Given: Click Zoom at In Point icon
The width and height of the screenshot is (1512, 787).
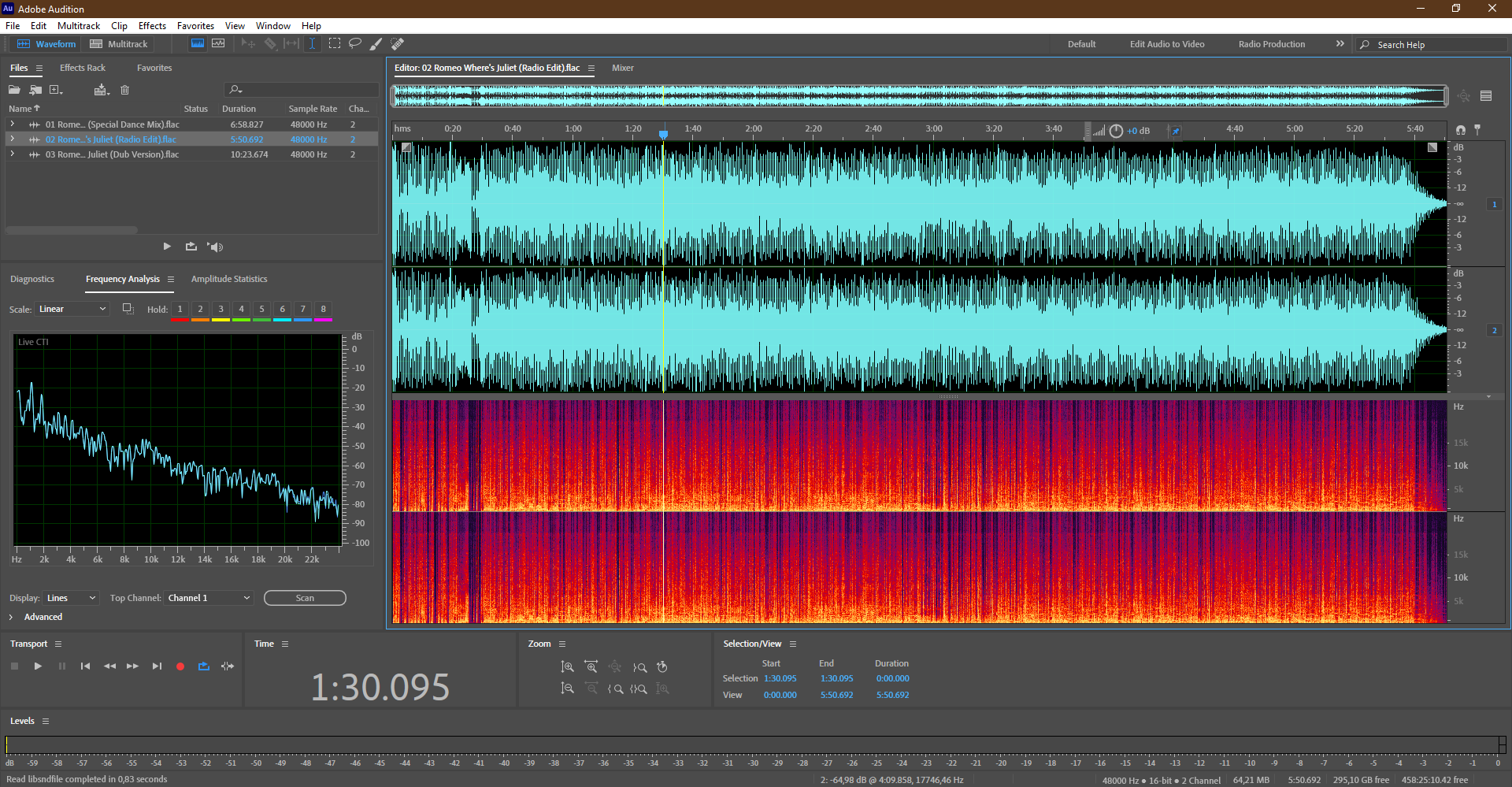Looking at the screenshot, I should point(615,689).
